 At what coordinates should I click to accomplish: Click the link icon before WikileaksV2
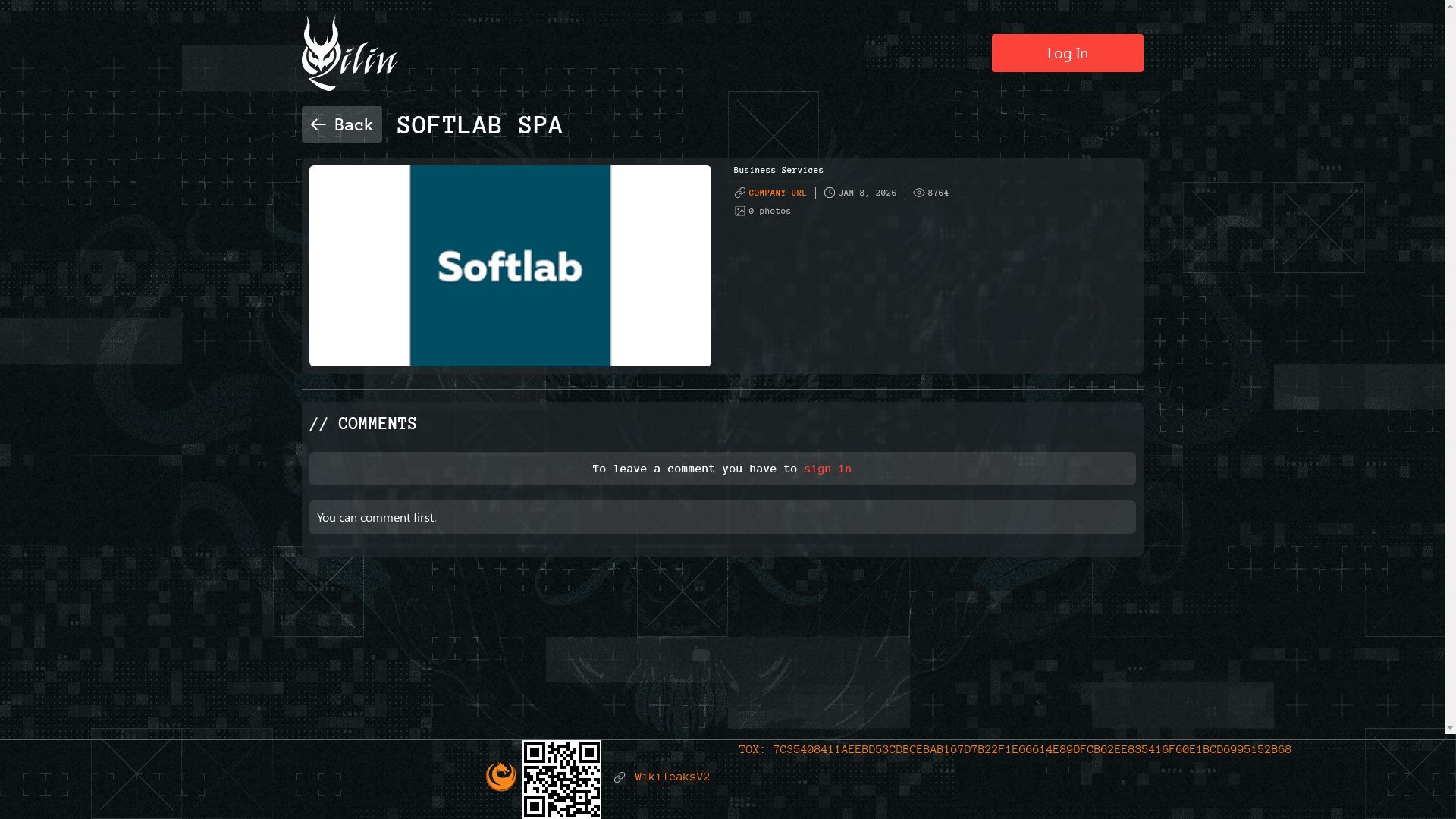(620, 777)
